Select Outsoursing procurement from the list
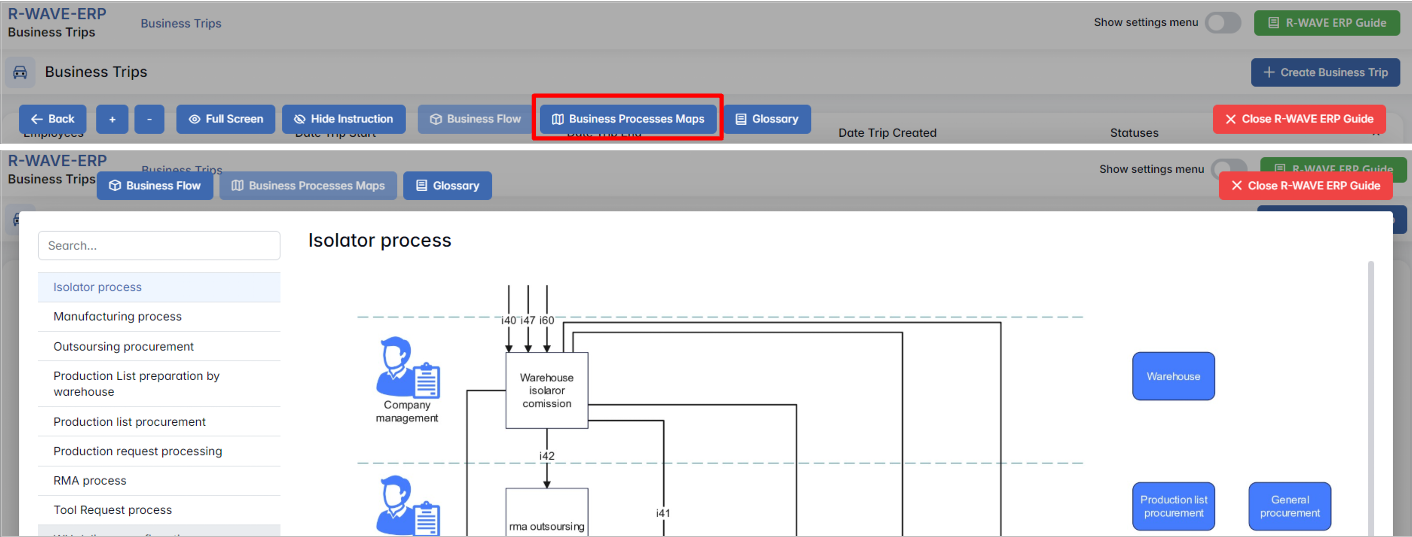1412x537 pixels. point(124,347)
